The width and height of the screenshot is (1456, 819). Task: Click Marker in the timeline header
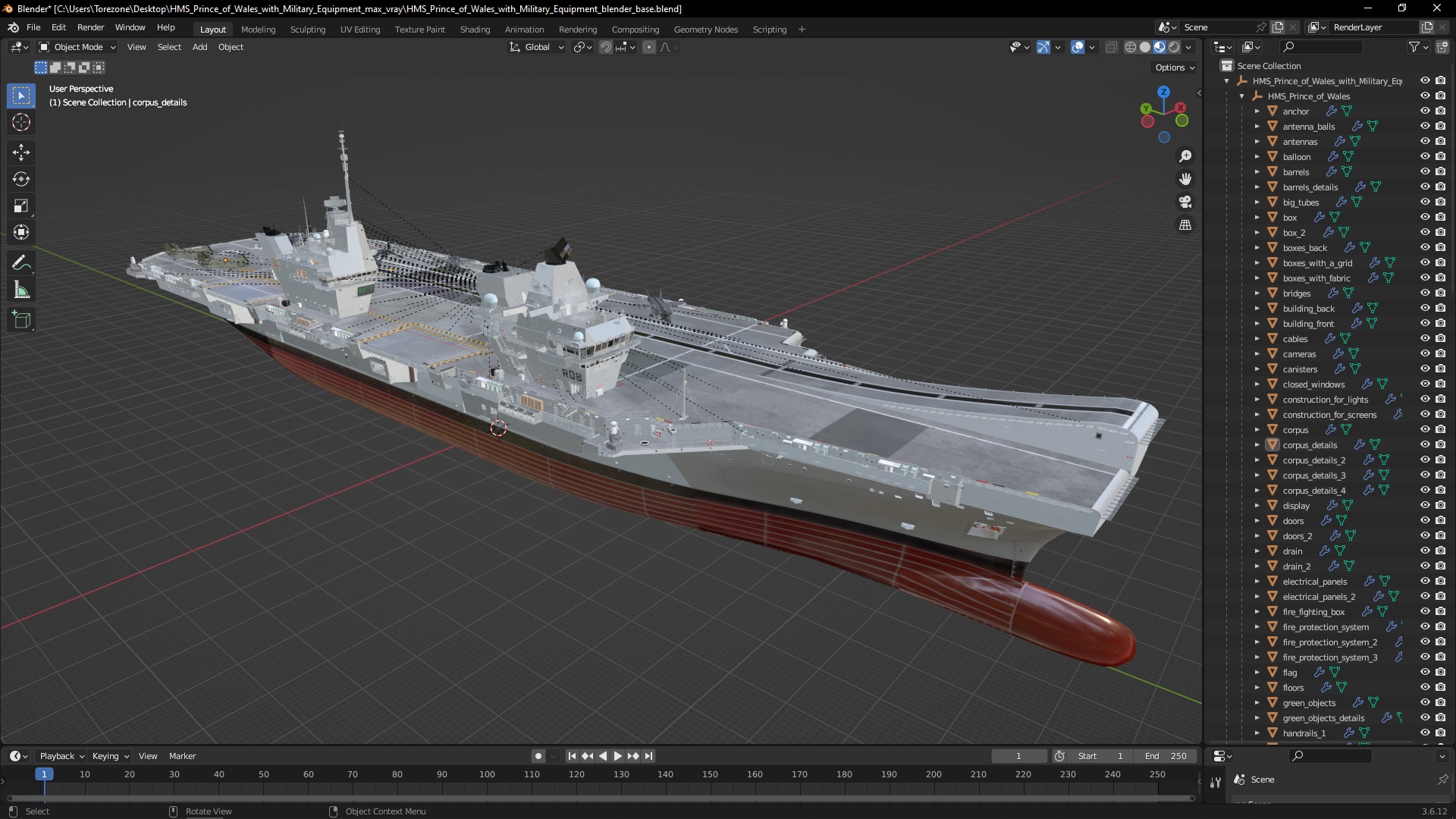point(182,756)
